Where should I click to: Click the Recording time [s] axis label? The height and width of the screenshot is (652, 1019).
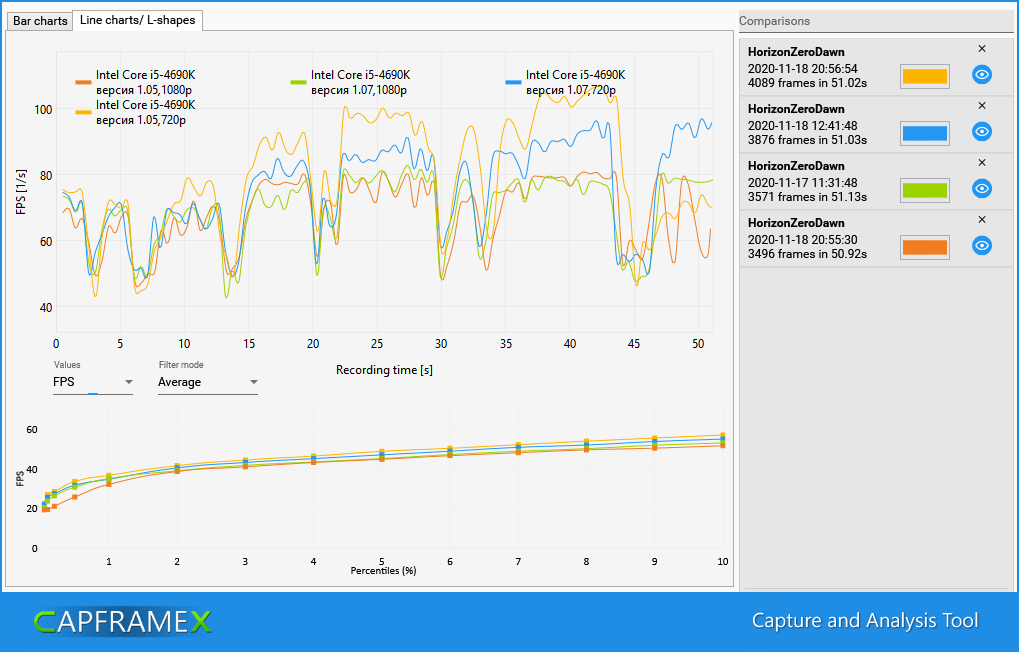pos(384,370)
